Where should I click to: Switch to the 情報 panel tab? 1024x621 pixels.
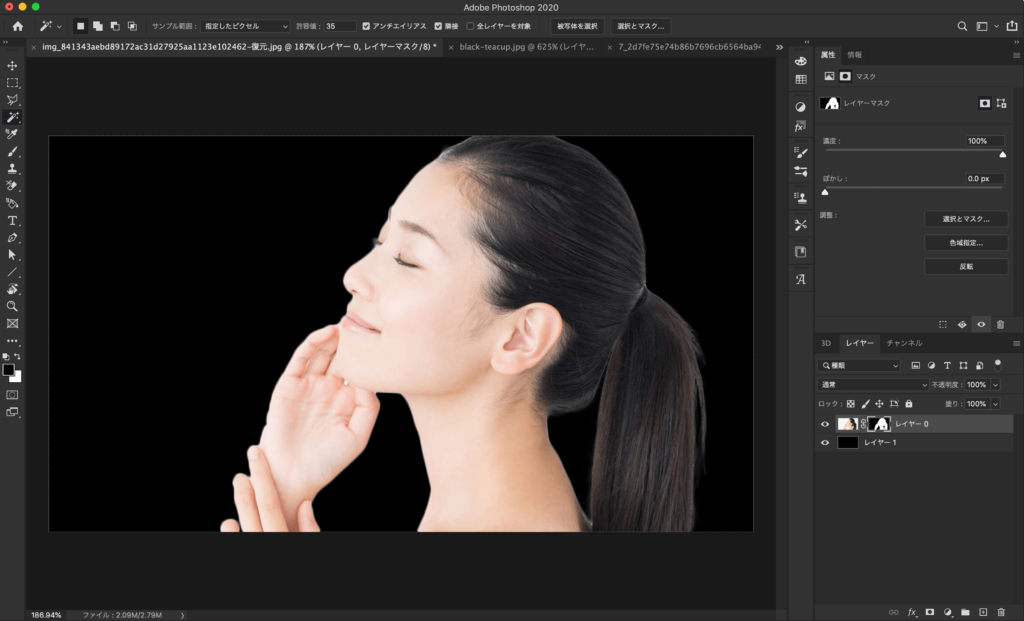click(854, 55)
